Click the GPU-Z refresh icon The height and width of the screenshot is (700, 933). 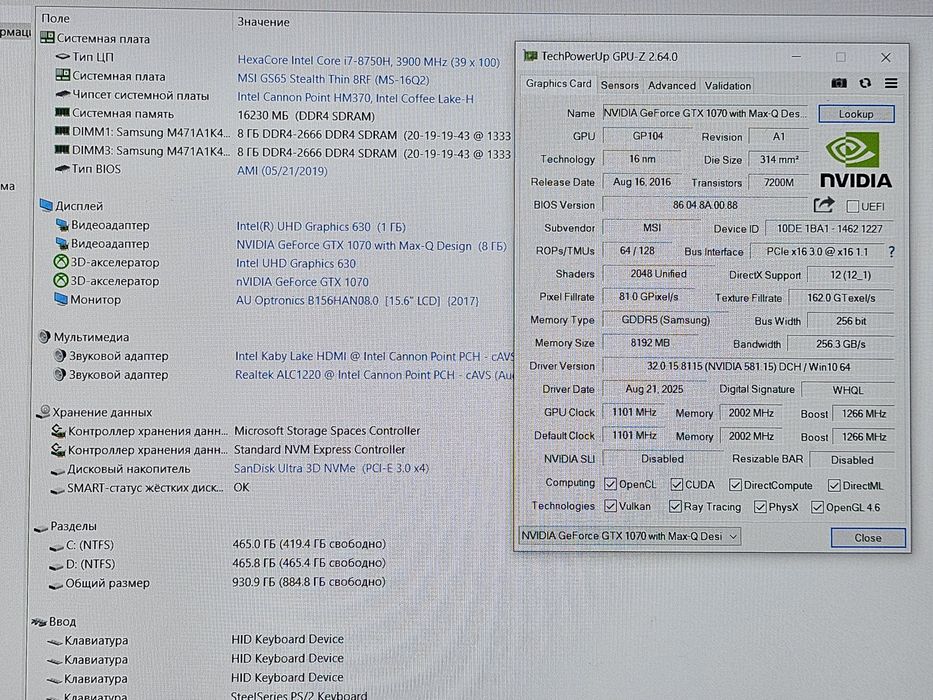865,83
